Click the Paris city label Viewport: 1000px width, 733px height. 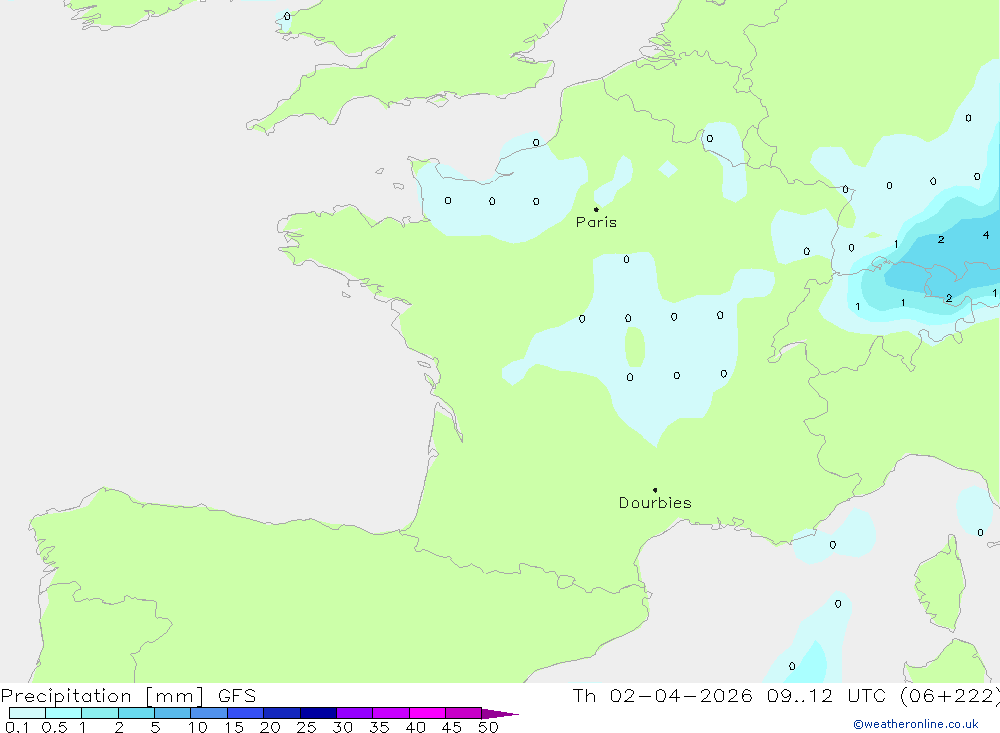click(x=596, y=222)
